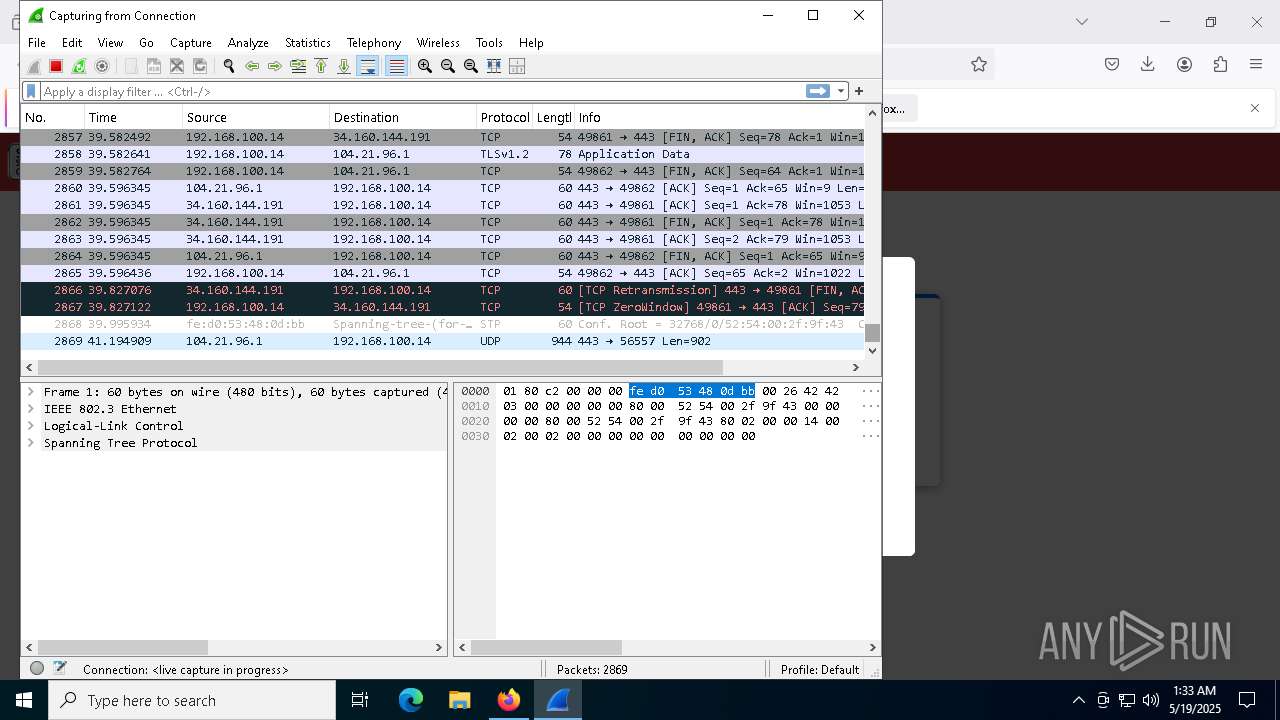The height and width of the screenshot is (720, 1280).
Task: Expand the Frame 1 details row
Action: (x=31, y=392)
